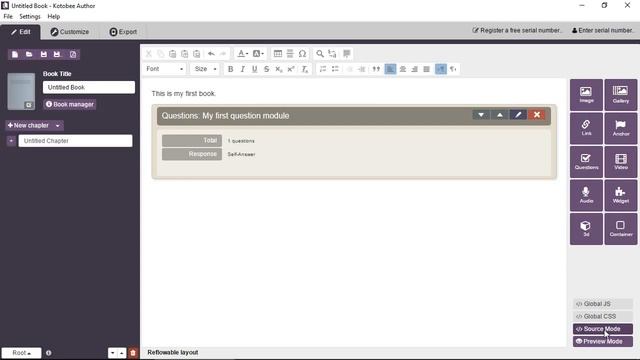Insert a Link element
Image resolution: width=640 pixels, height=360 pixels.
pos(586,128)
